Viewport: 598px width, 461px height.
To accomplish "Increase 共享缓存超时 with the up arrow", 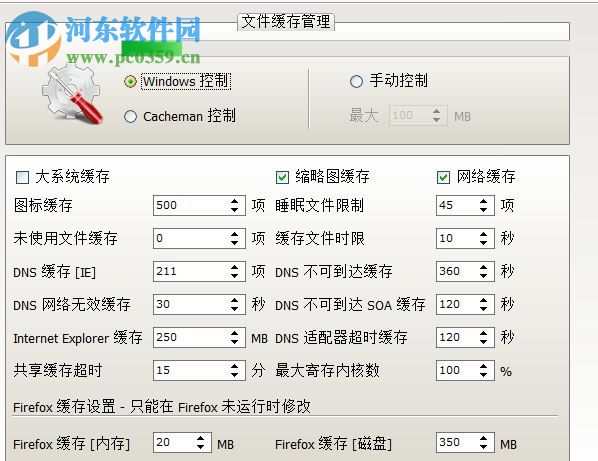I will (x=234, y=366).
